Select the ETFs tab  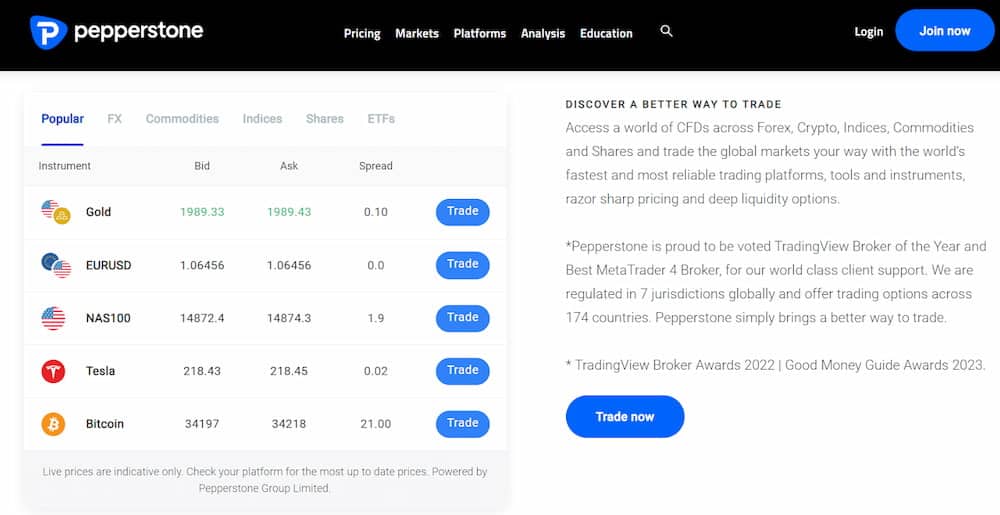point(381,118)
